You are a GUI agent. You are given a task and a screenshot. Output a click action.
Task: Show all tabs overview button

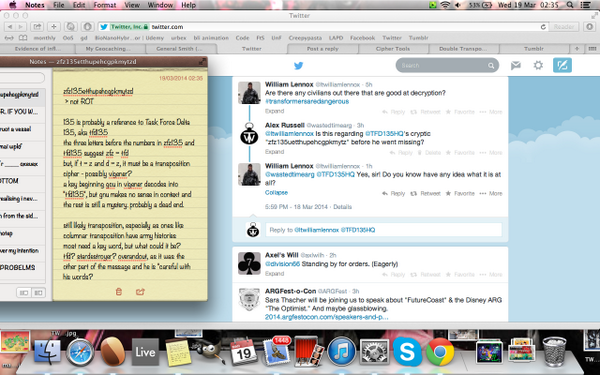tap(592, 49)
